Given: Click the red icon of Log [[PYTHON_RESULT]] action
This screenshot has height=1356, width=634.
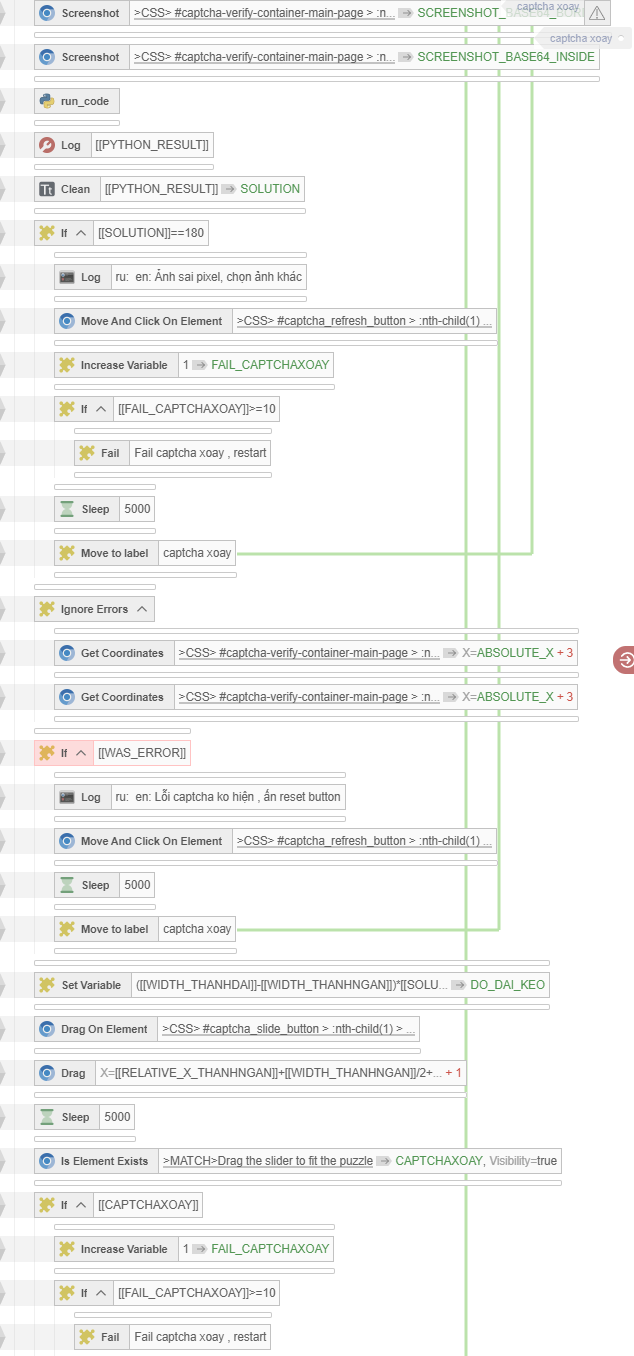Looking at the screenshot, I should (46, 145).
